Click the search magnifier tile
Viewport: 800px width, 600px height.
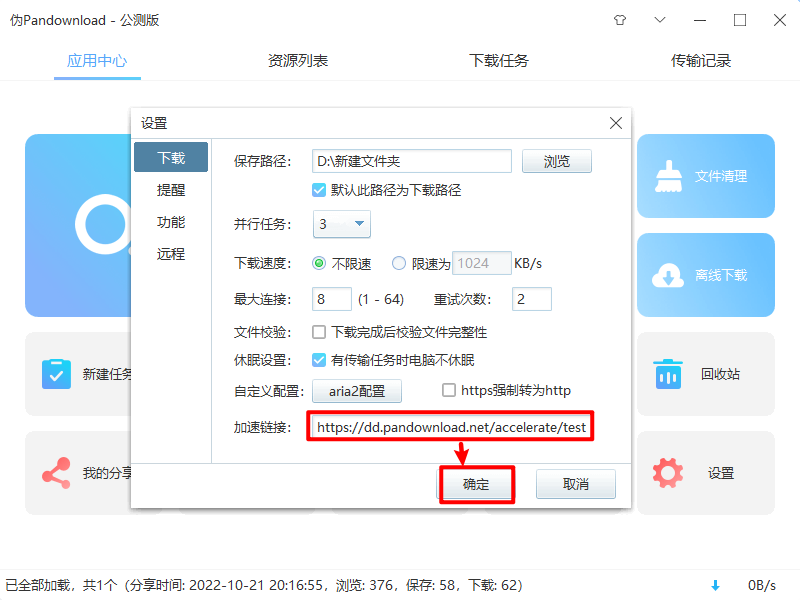click(x=78, y=226)
